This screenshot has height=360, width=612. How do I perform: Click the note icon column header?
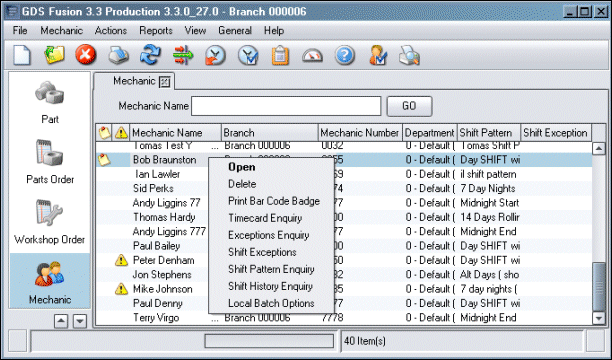(x=104, y=133)
